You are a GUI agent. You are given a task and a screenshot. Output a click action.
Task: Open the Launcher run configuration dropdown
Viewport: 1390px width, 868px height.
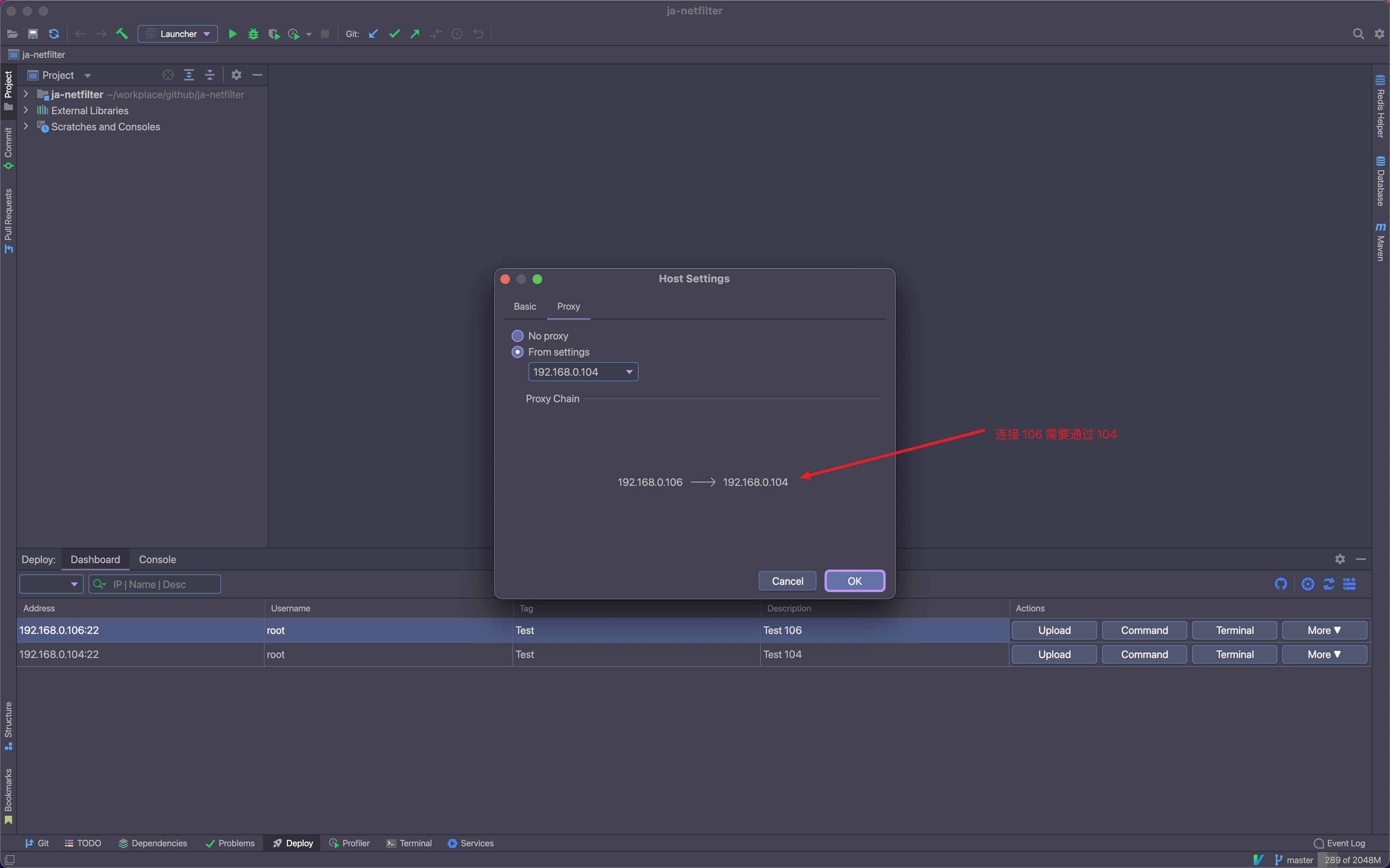177,34
